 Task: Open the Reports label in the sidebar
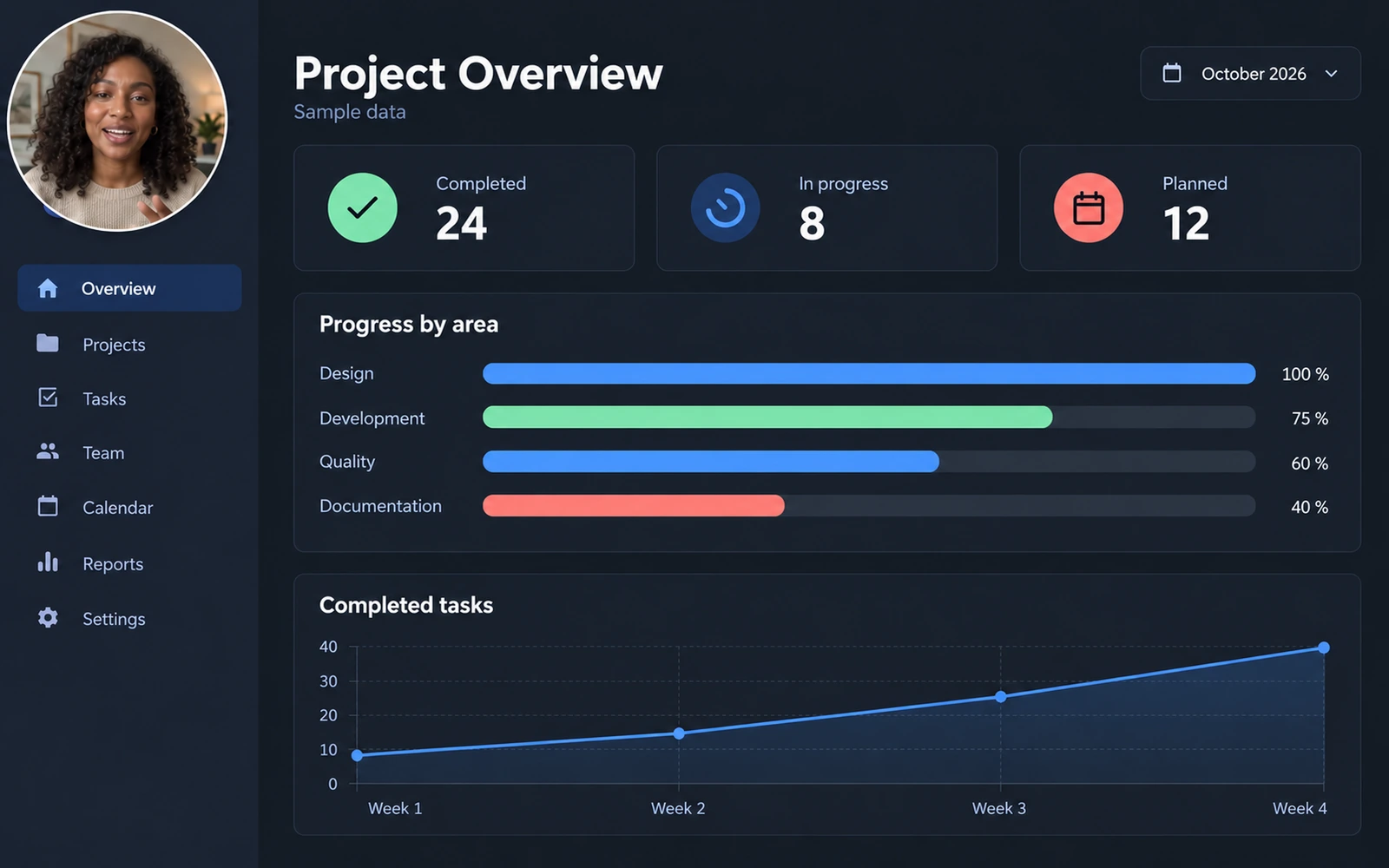pos(113,564)
